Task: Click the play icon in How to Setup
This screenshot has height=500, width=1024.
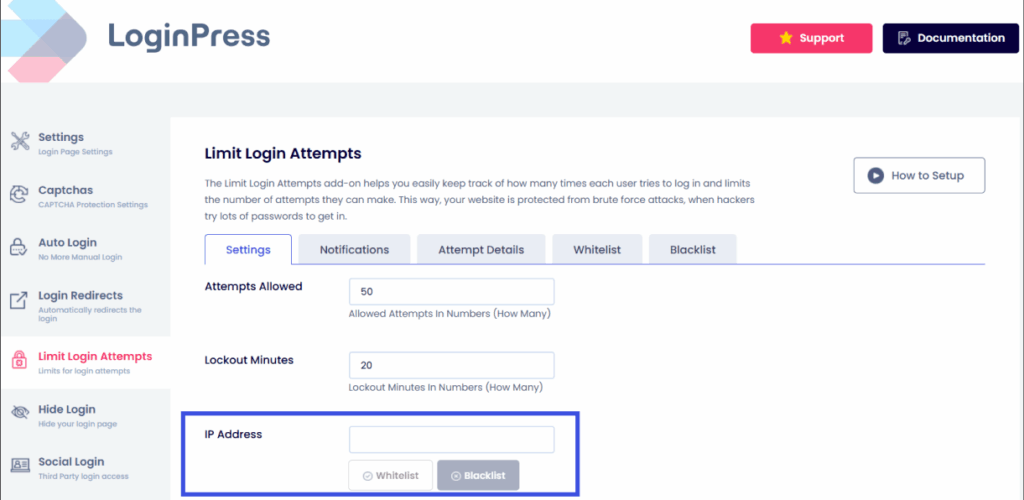Action: (x=875, y=175)
